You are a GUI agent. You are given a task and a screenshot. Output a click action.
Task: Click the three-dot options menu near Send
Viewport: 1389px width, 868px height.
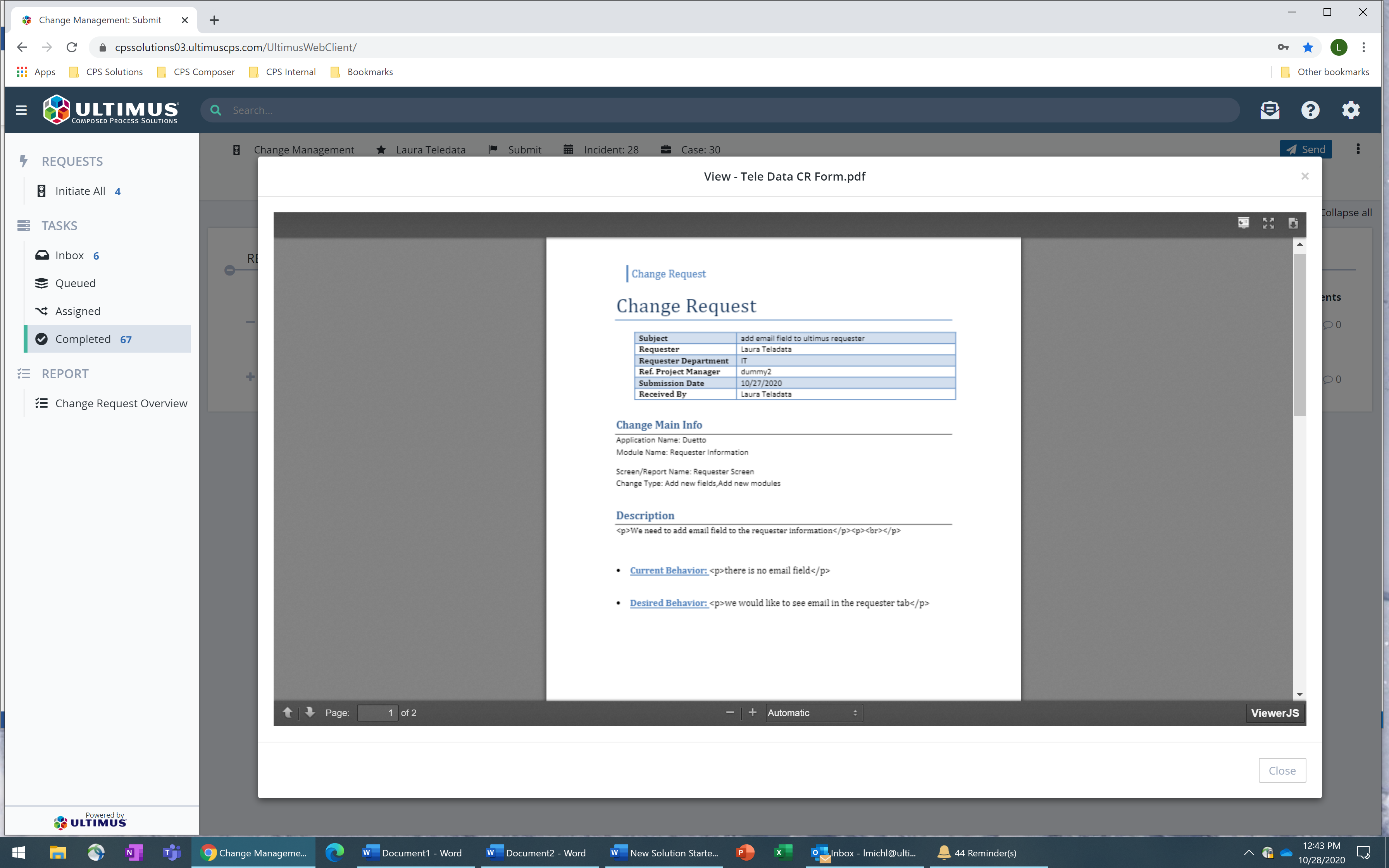[x=1358, y=149]
